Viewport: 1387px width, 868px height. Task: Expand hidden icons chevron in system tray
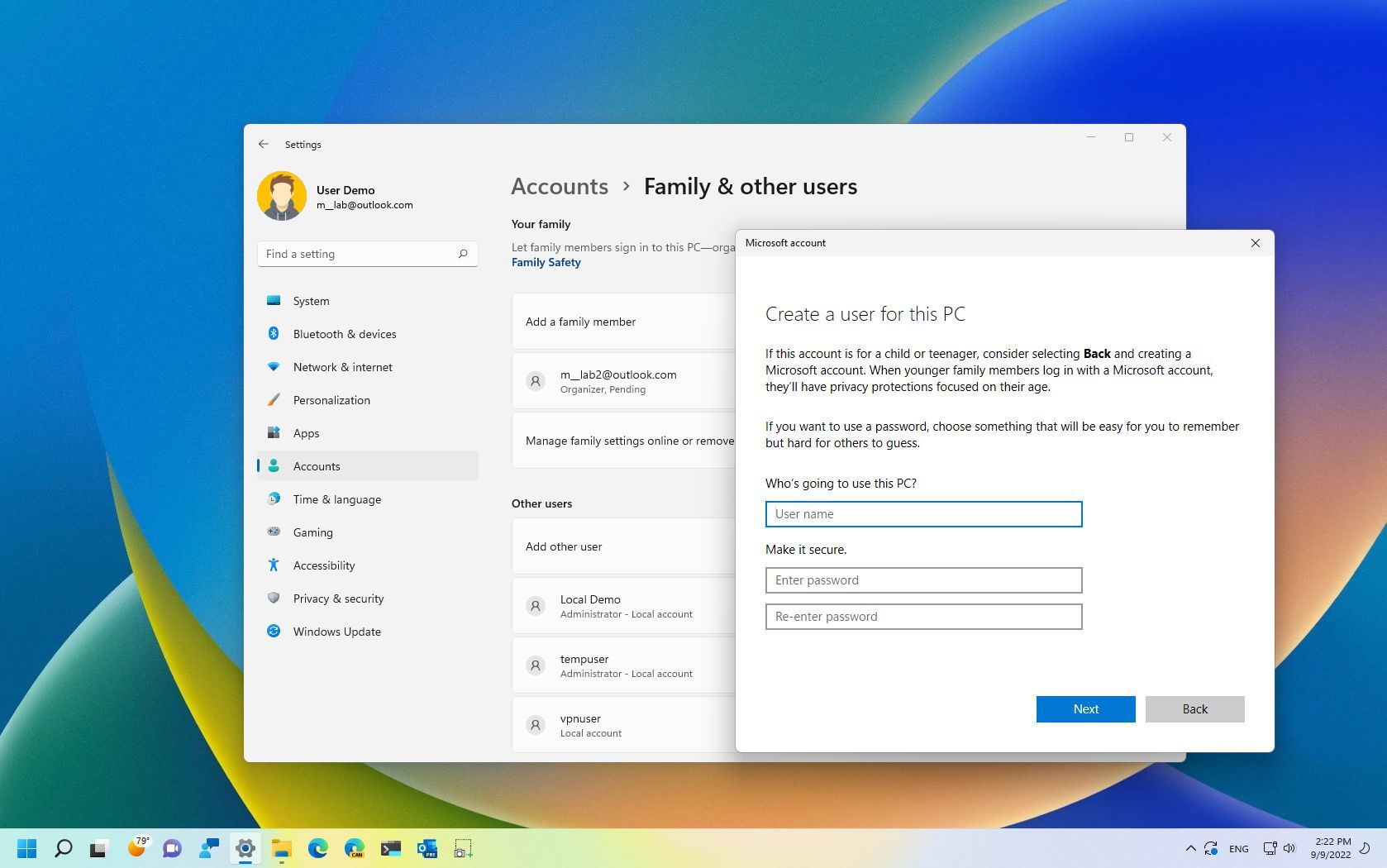click(x=1191, y=848)
